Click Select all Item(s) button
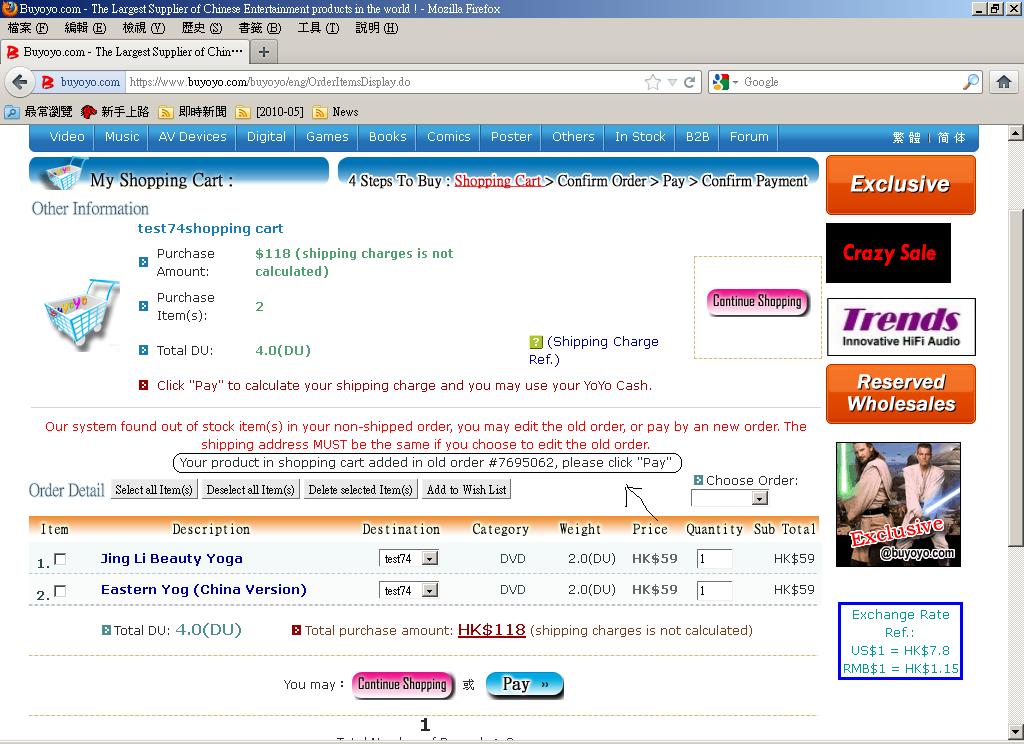This screenshot has height=744, width=1024. [x=154, y=490]
